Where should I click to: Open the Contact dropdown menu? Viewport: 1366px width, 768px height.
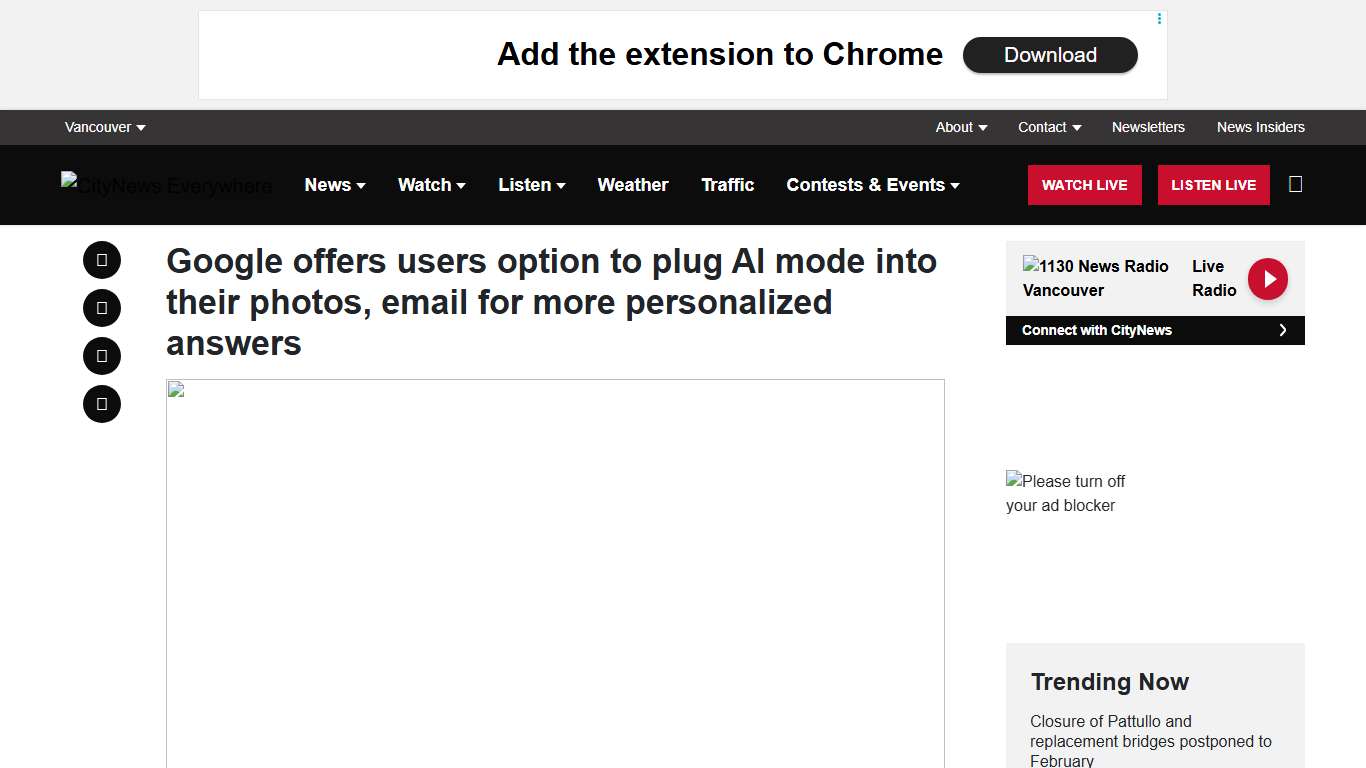coord(1049,127)
